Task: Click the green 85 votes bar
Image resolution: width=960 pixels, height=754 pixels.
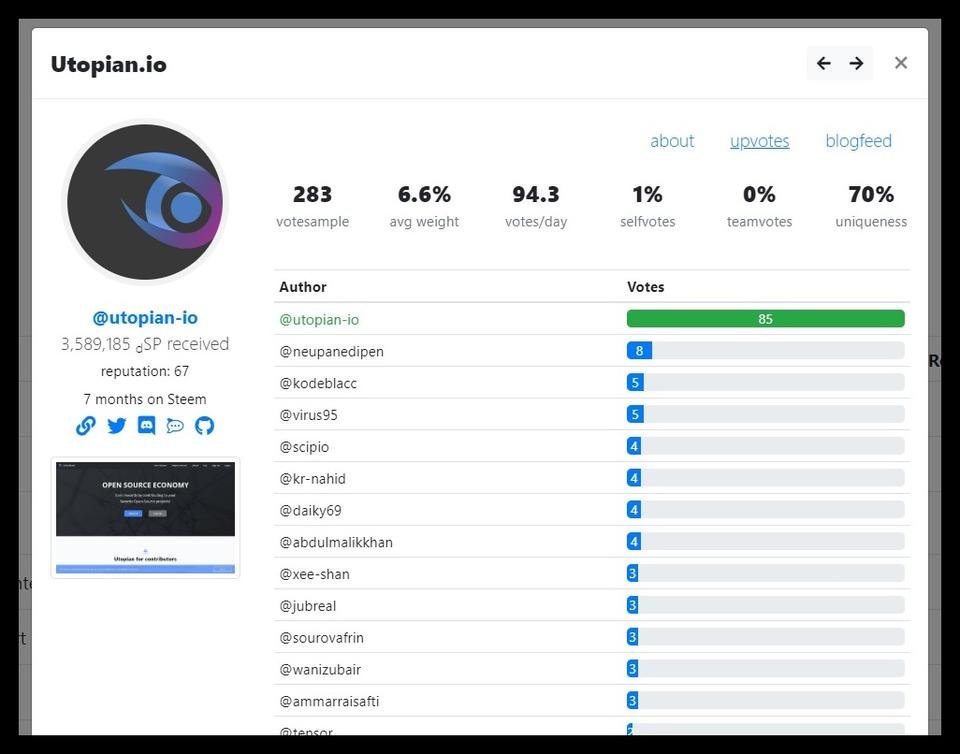Action: coord(765,319)
